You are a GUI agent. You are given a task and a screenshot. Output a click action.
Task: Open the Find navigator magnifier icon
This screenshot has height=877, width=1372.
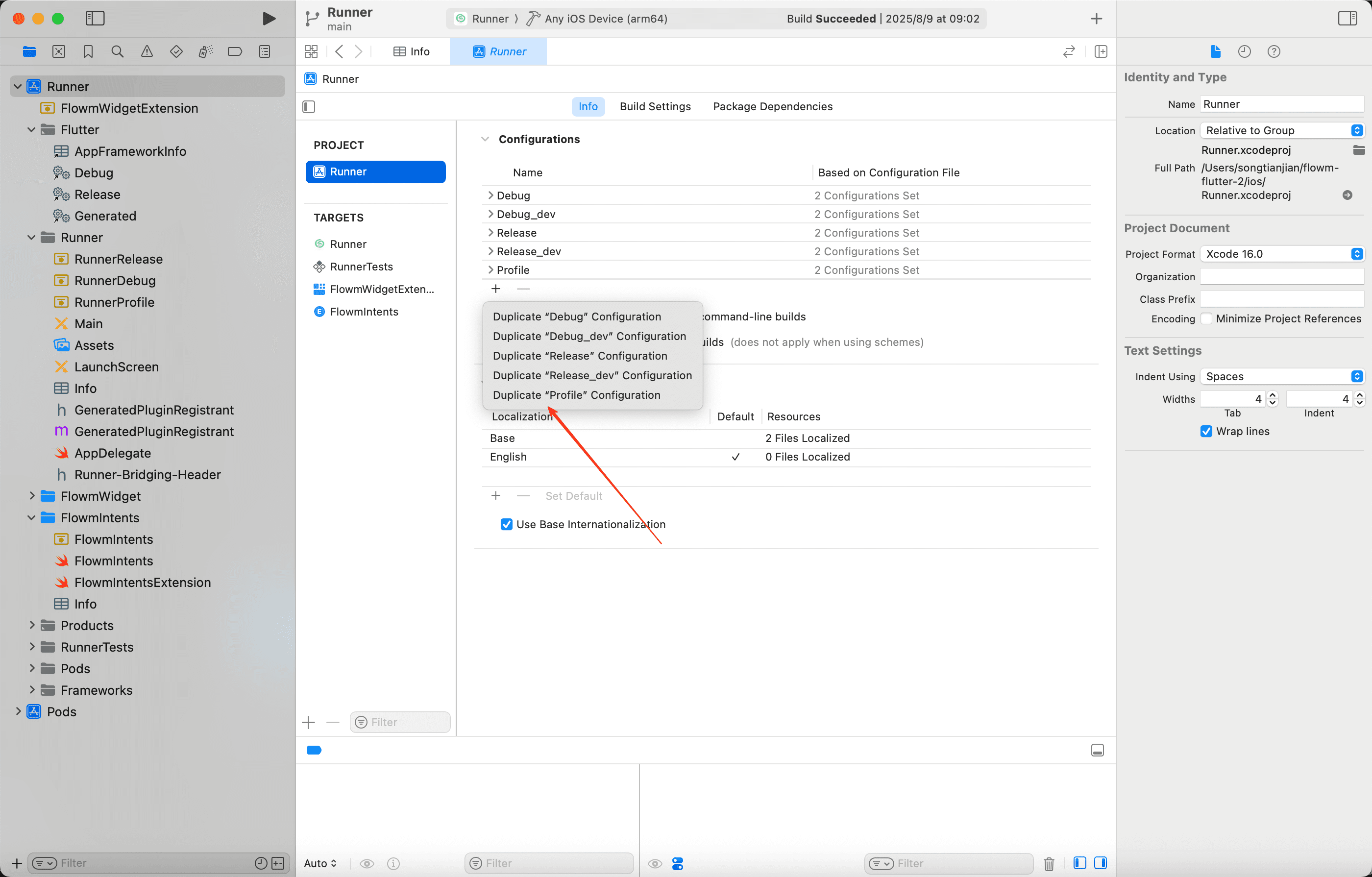click(118, 51)
